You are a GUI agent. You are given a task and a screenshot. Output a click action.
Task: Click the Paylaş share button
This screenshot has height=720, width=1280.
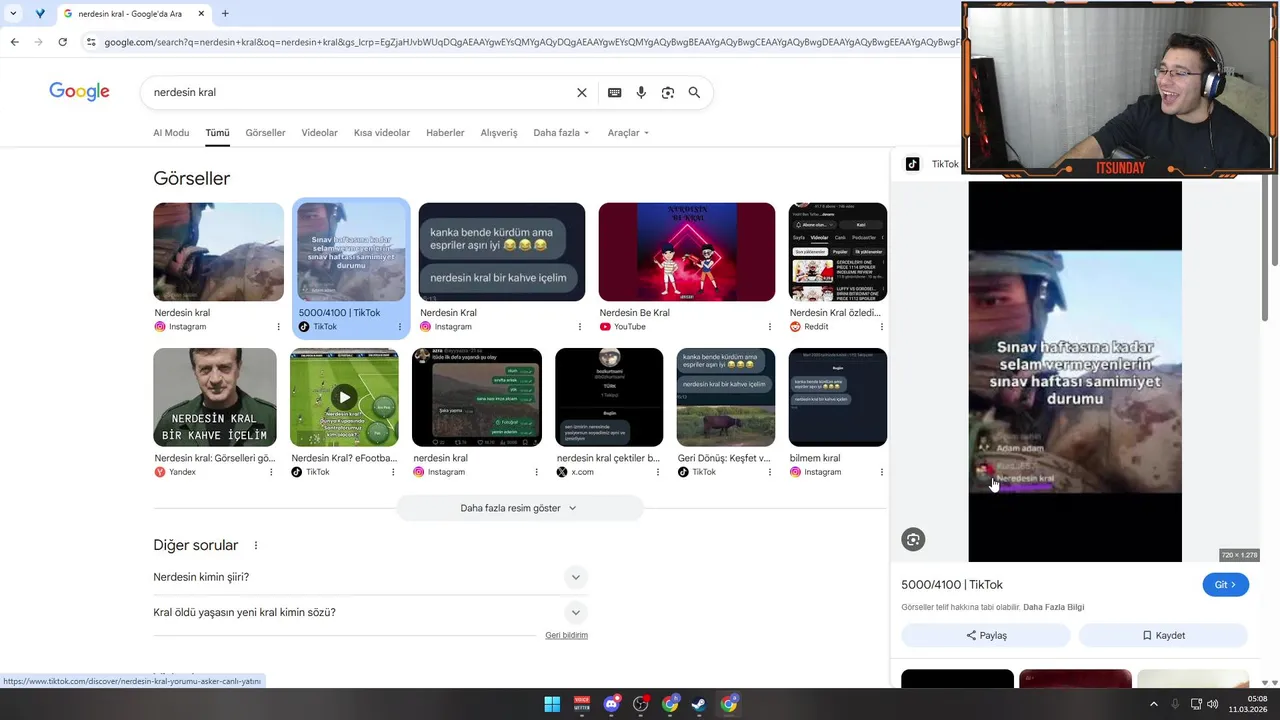click(986, 636)
